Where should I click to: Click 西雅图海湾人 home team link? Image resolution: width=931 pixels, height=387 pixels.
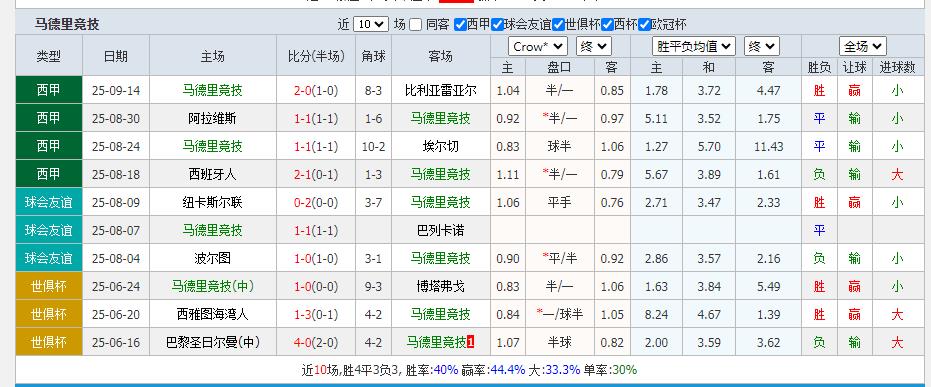tap(213, 315)
